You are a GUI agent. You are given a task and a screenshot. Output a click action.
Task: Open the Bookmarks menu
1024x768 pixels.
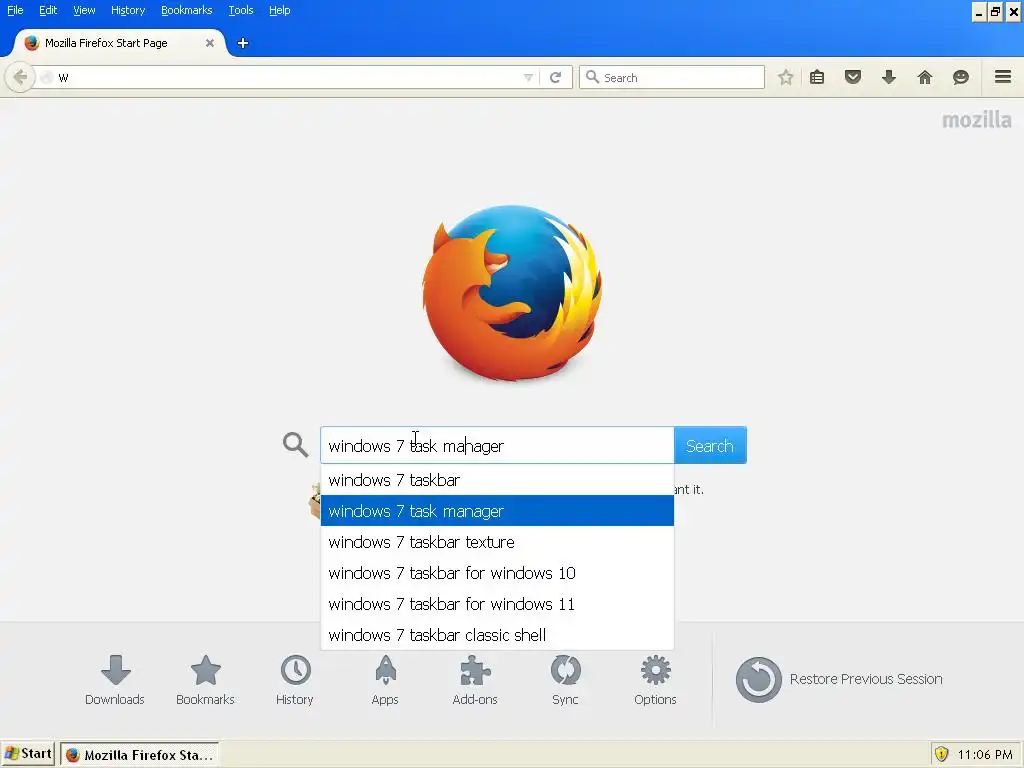187,10
